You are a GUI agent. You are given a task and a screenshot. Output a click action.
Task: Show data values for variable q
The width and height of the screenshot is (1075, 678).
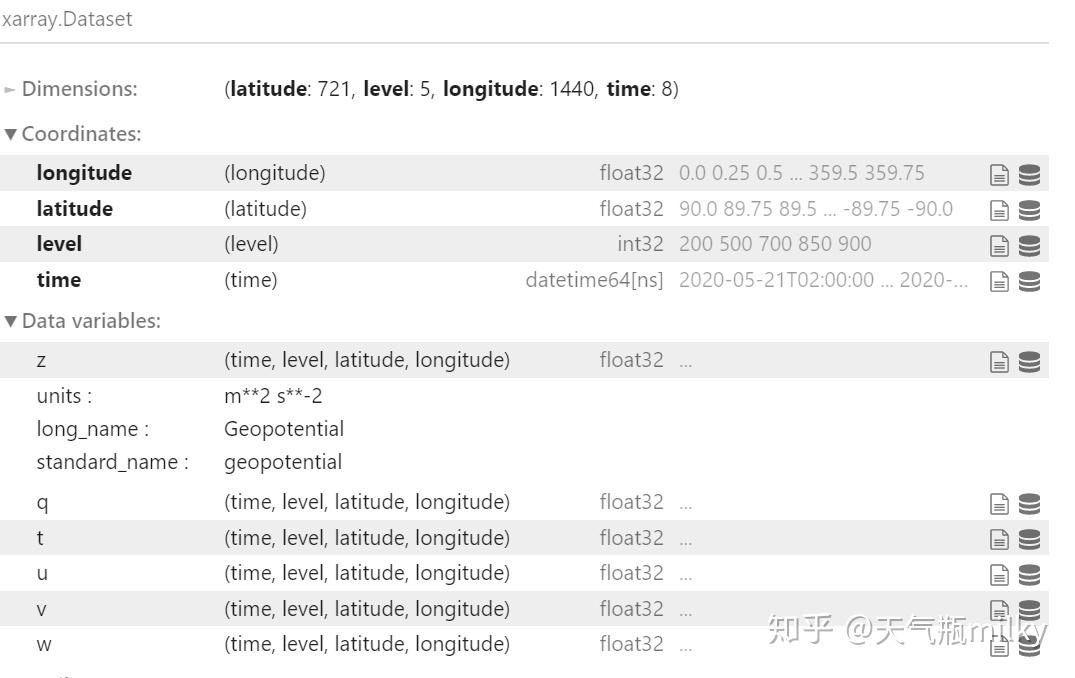click(1027, 502)
